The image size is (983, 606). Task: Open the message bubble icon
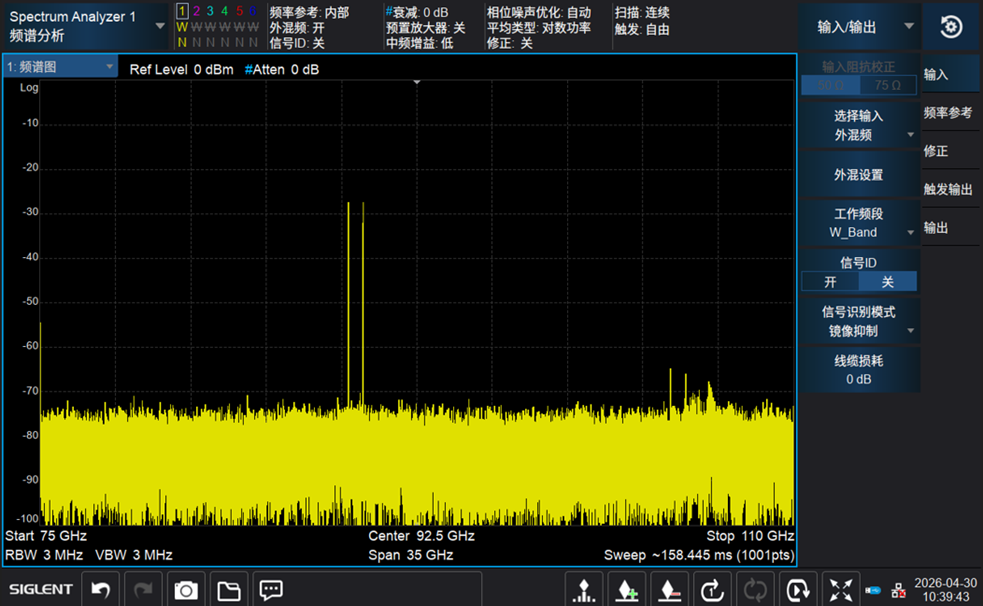(271, 590)
